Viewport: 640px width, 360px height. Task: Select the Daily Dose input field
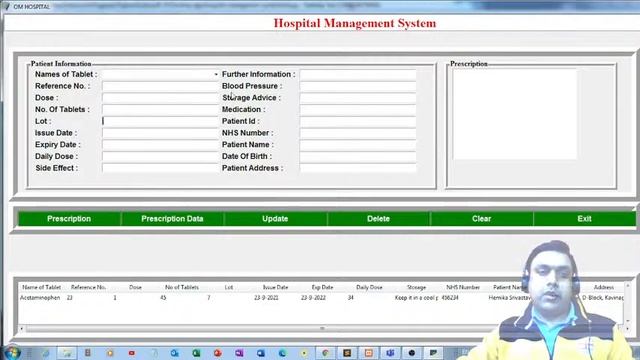coord(160,156)
